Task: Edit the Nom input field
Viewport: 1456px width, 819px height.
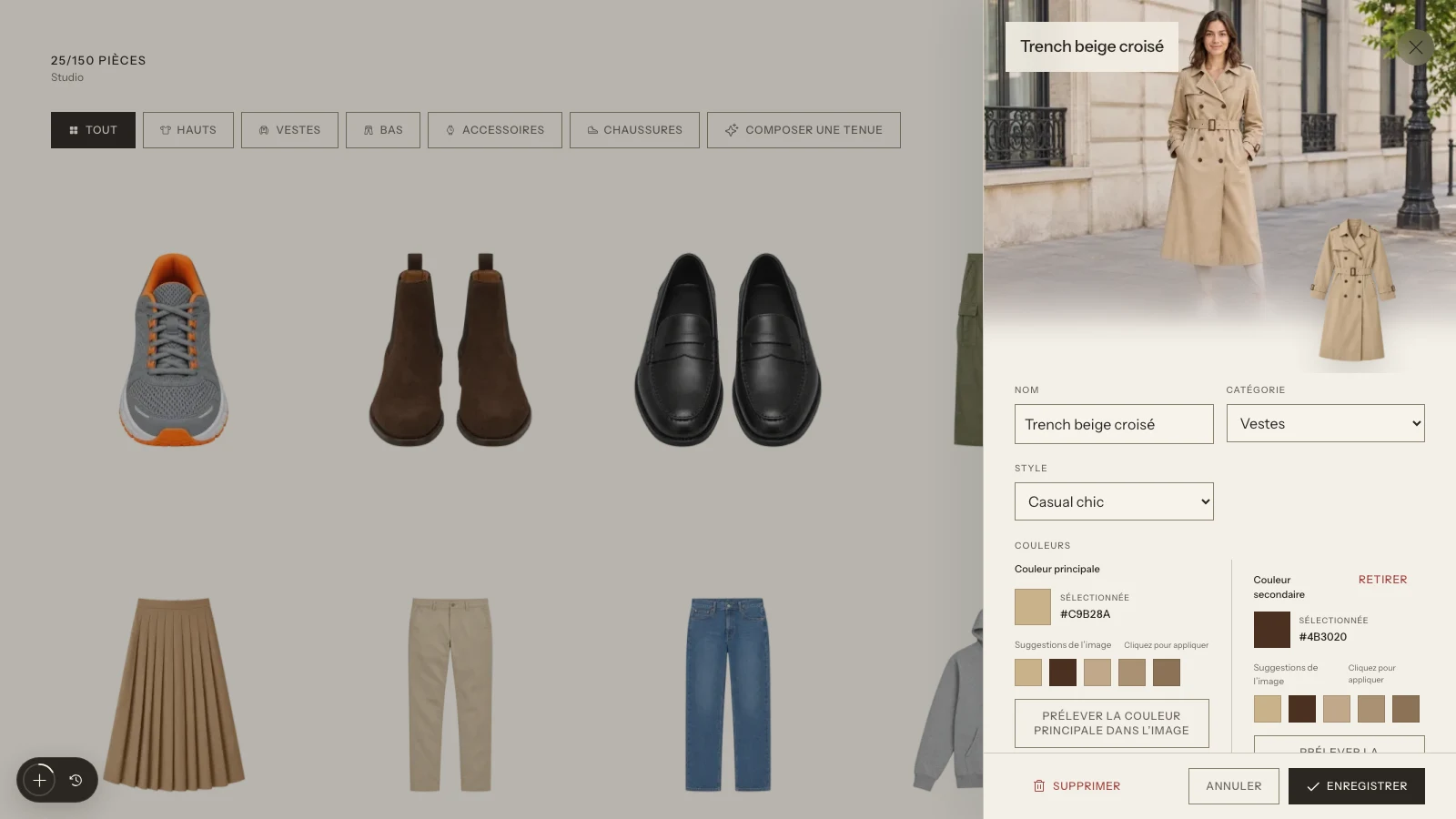Action: (x=1114, y=424)
